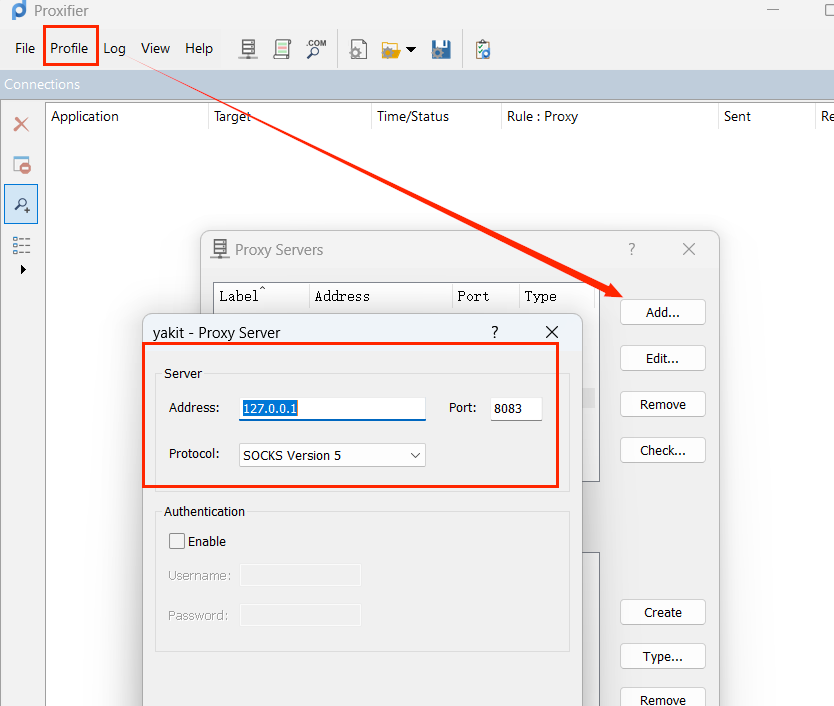
Task: Open the Name Resolution .COM icon
Action: tap(316, 49)
